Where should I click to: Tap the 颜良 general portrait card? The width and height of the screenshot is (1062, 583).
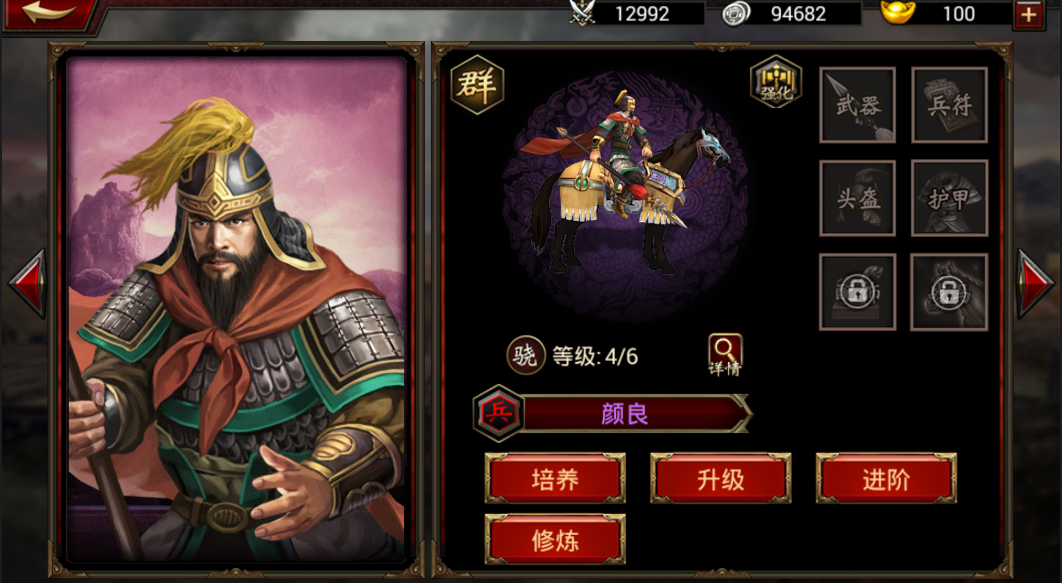(x=236, y=309)
